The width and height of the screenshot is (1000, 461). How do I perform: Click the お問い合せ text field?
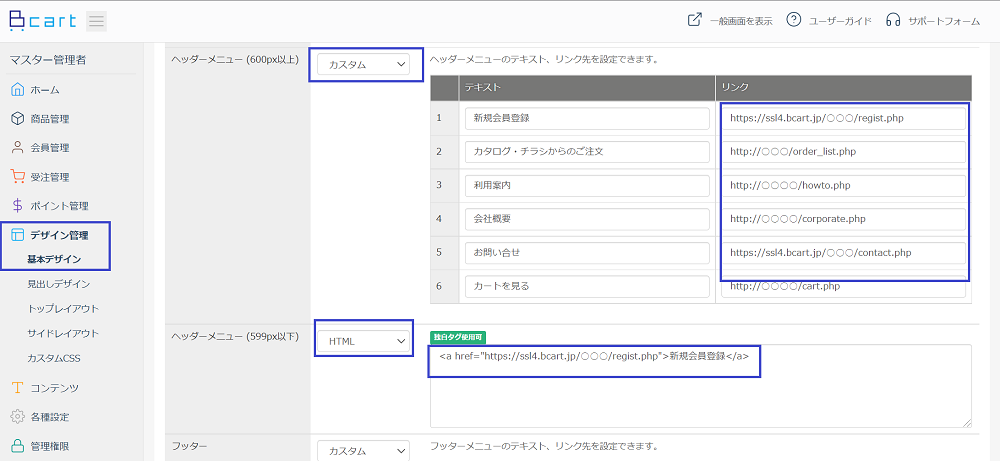587,252
